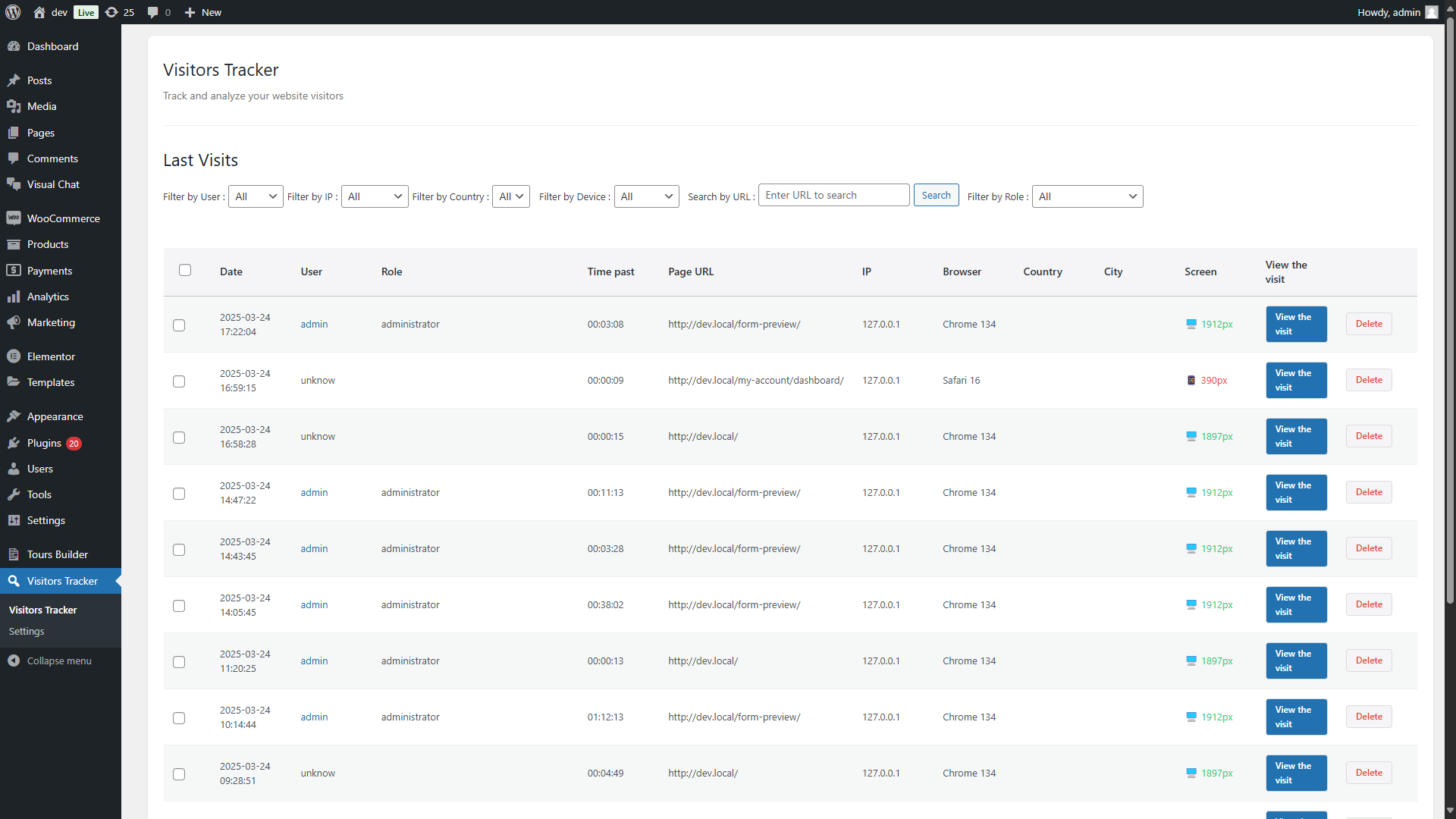Open the Filter by User dropdown
Image resolution: width=1456 pixels, height=819 pixels.
(256, 196)
